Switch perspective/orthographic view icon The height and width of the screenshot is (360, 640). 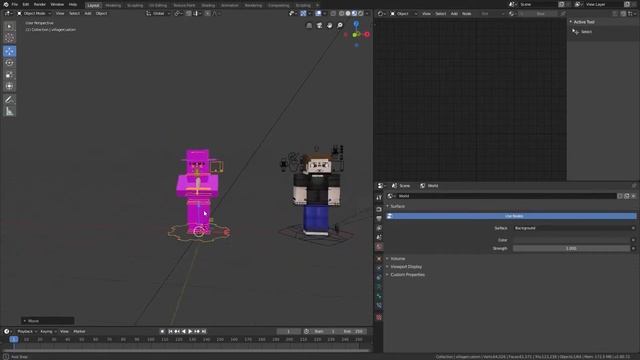tap(309, 26)
